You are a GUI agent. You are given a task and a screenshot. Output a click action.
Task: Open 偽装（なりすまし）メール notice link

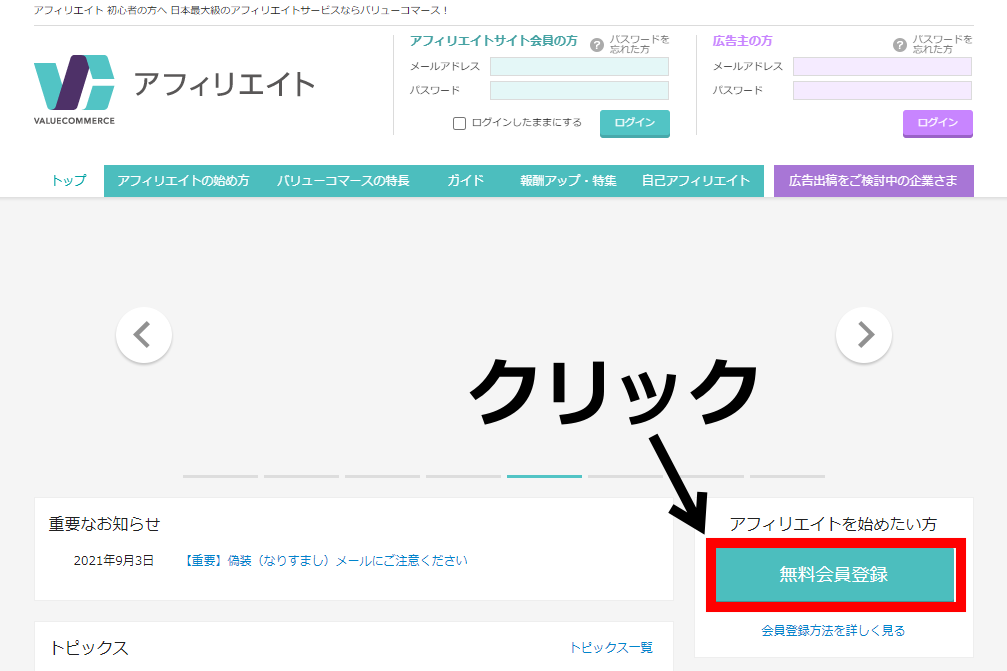(326, 561)
